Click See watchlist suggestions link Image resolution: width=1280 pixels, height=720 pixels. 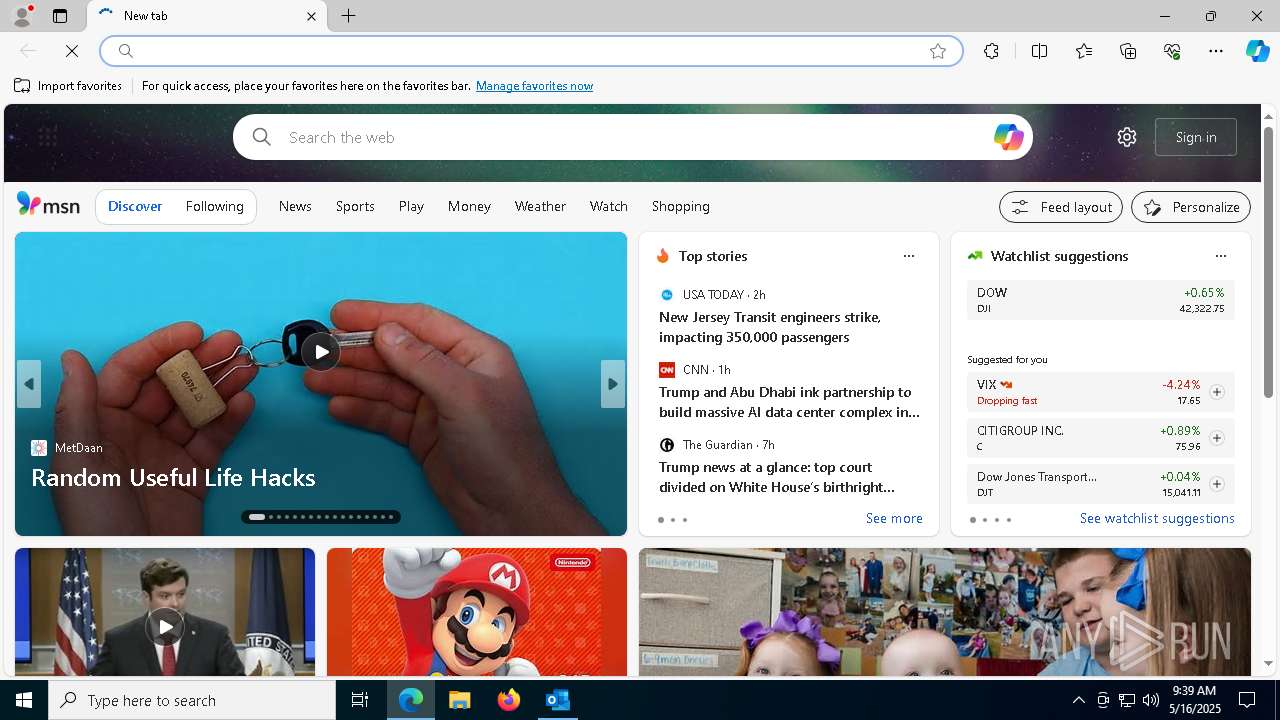click(x=1157, y=518)
